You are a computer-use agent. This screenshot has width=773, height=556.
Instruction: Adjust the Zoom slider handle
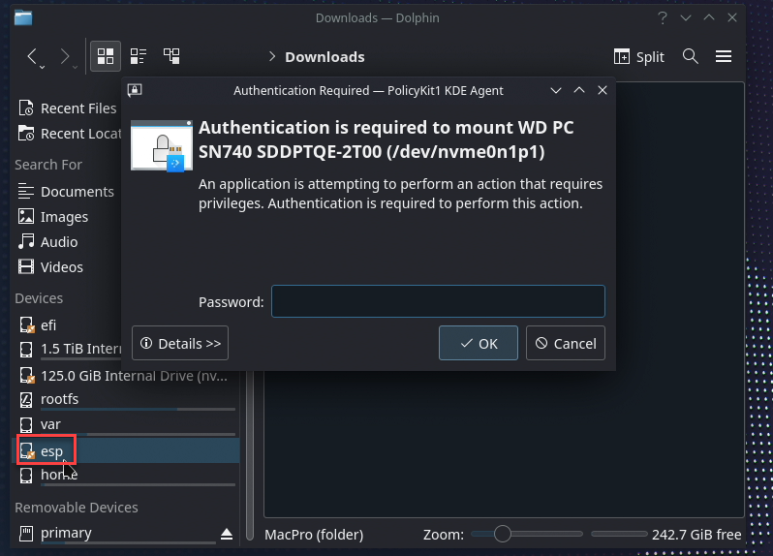coord(502,534)
